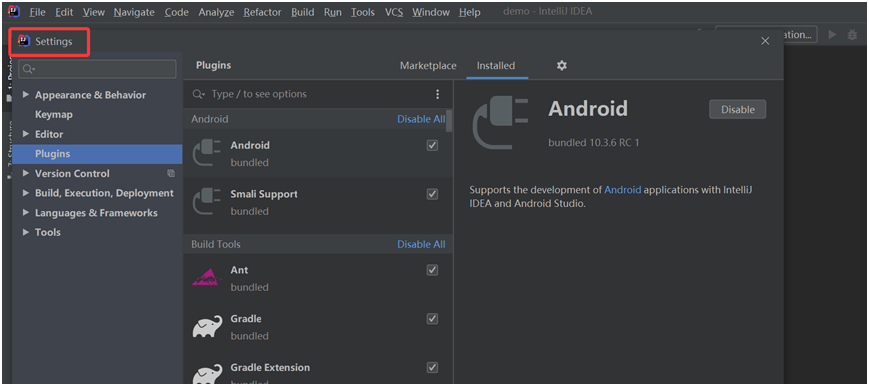
Task: Click the Smali Support plugin icon
Action: point(206,201)
